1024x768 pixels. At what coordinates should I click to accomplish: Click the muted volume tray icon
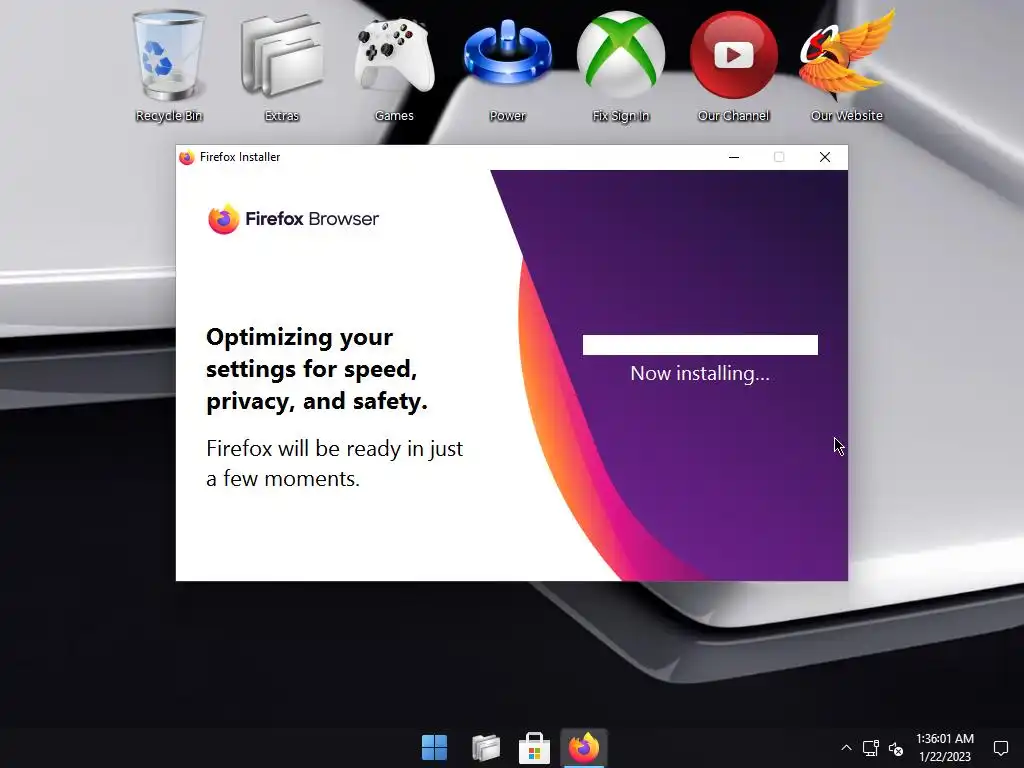[896, 748]
